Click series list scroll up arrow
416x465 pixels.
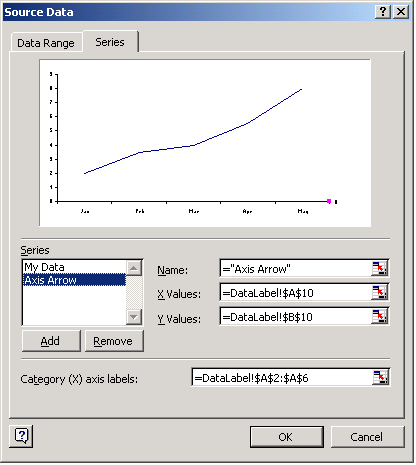tap(134, 268)
